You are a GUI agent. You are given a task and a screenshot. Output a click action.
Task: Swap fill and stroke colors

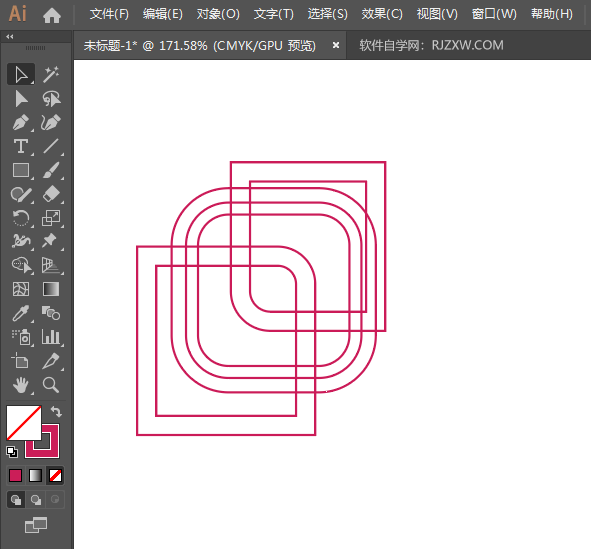(x=57, y=411)
